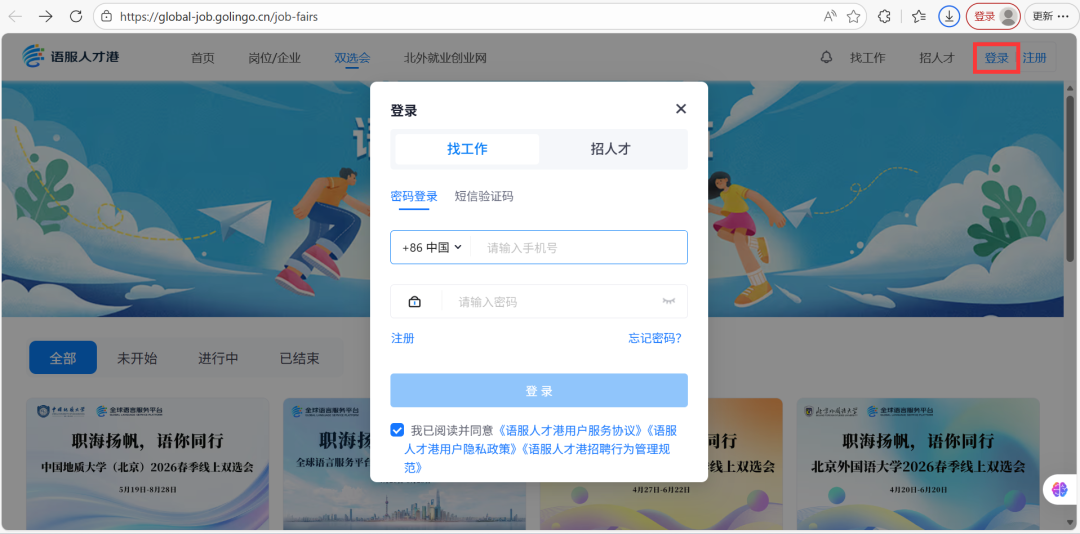Toggle password visibility eye icon
The image size is (1080, 534).
pyautogui.click(x=668, y=301)
